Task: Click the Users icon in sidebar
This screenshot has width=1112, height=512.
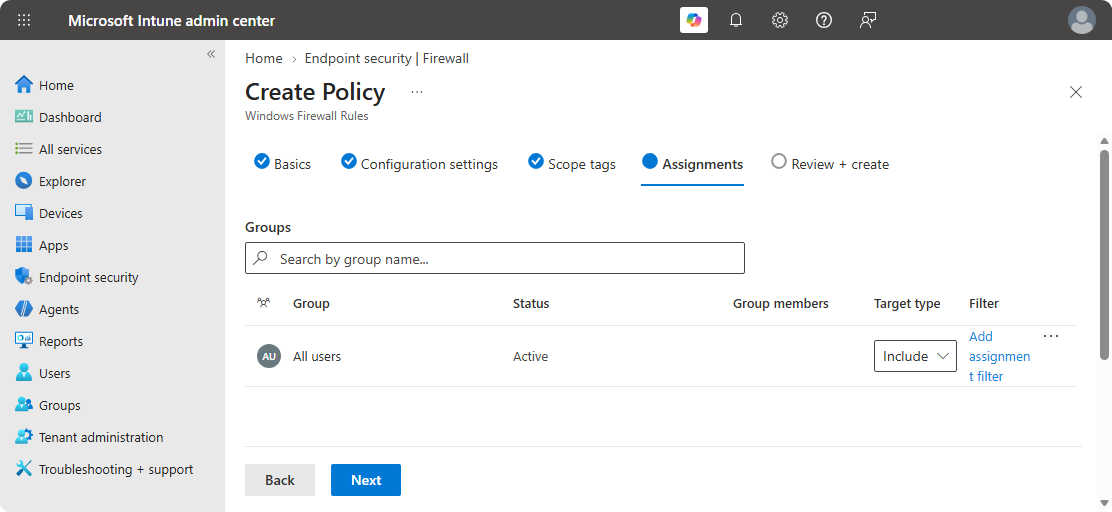Action: pyautogui.click(x=24, y=373)
